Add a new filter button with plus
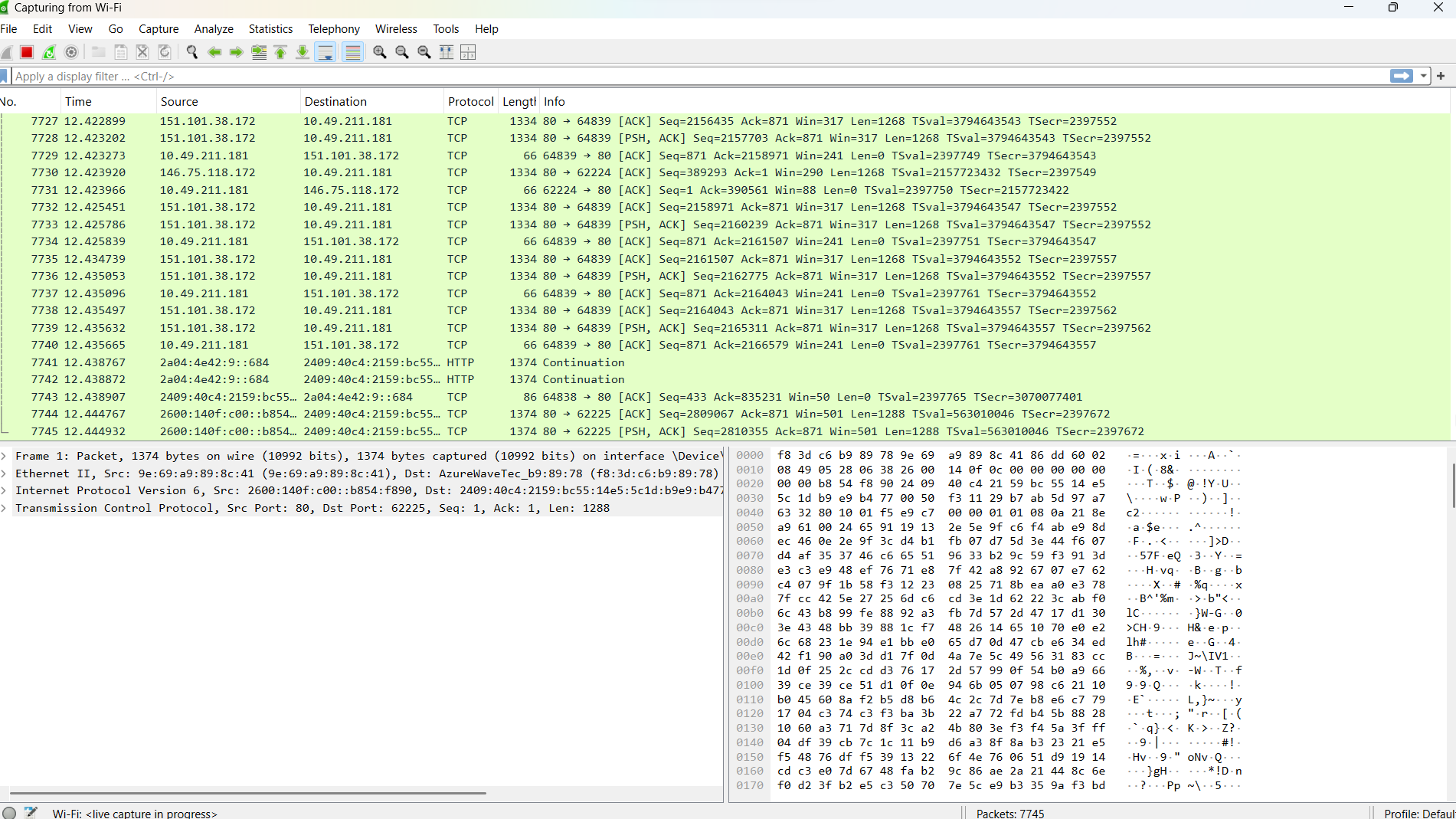The width and height of the screenshot is (1456, 819). (1441, 76)
